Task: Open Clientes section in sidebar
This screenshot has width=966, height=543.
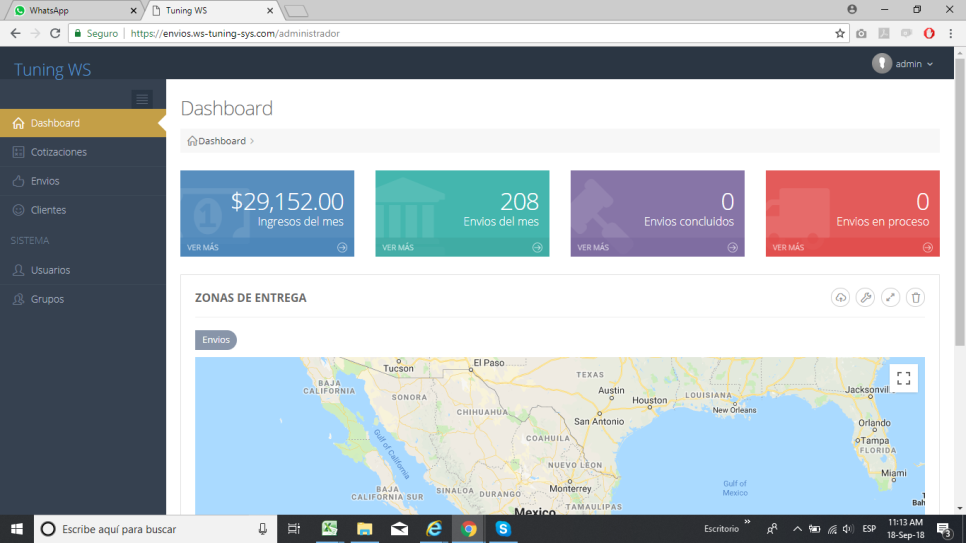Action: tap(48, 210)
